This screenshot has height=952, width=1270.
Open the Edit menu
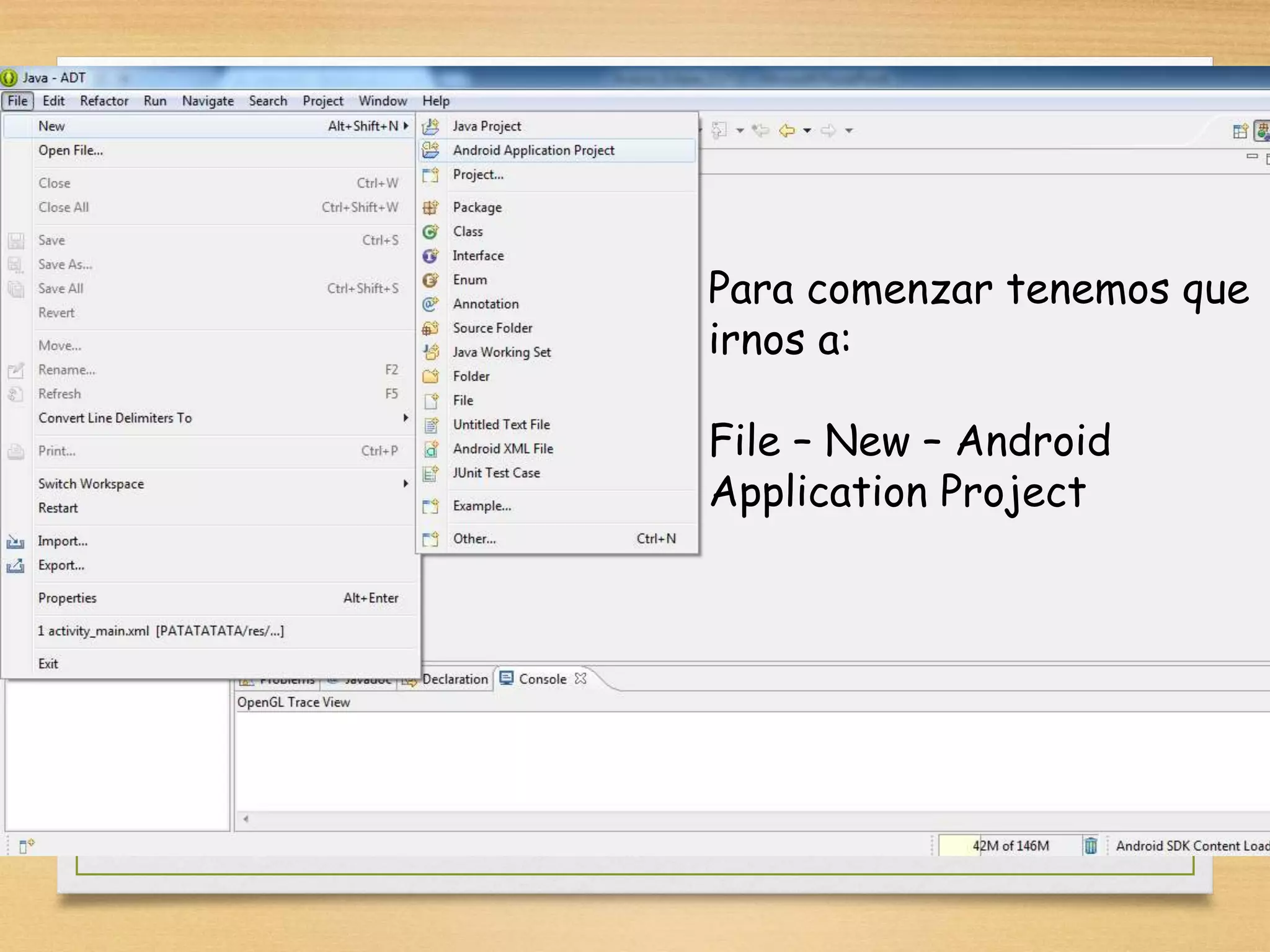click(53, 101)
